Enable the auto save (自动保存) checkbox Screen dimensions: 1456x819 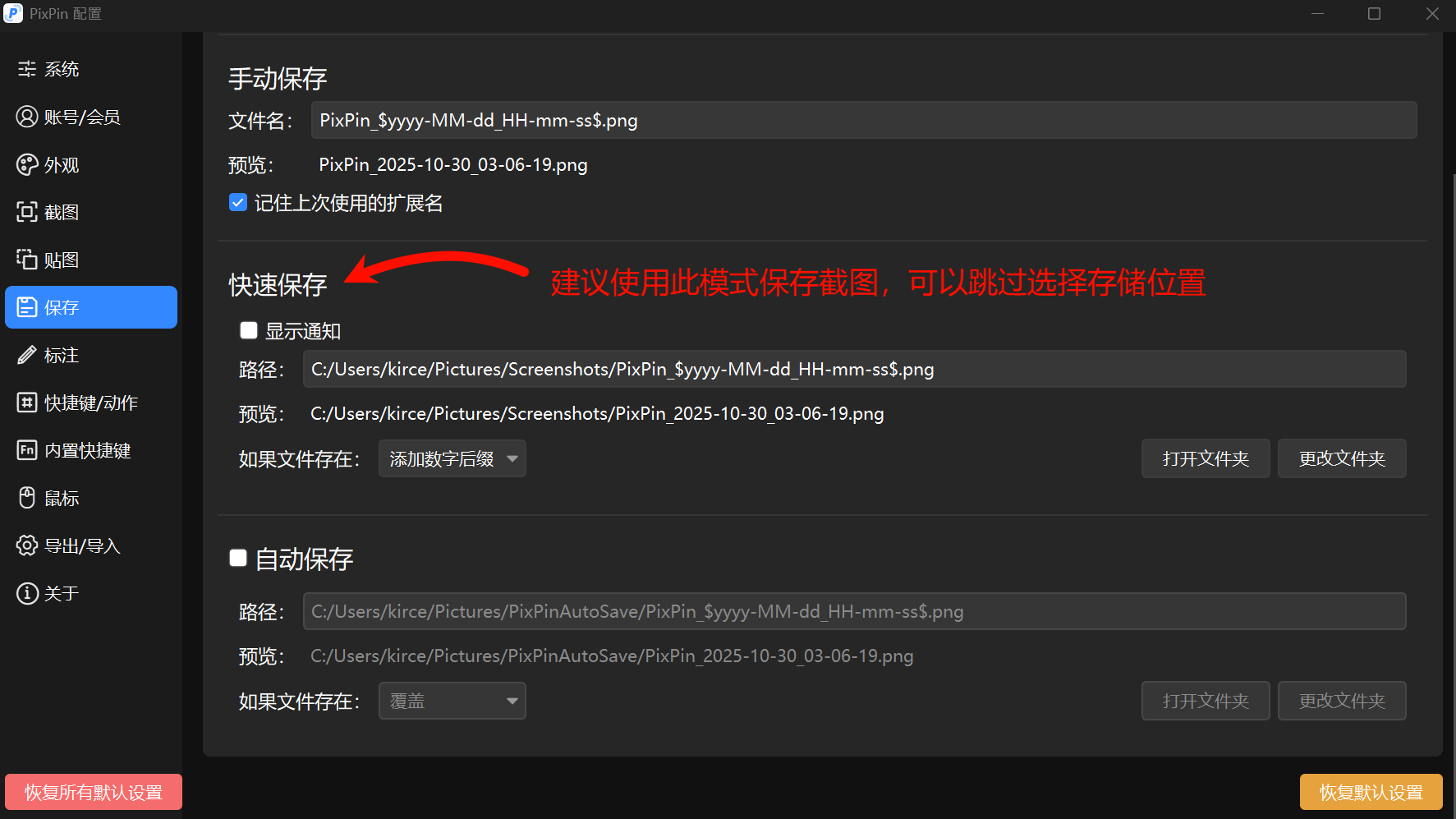click(x=238, y=559)
